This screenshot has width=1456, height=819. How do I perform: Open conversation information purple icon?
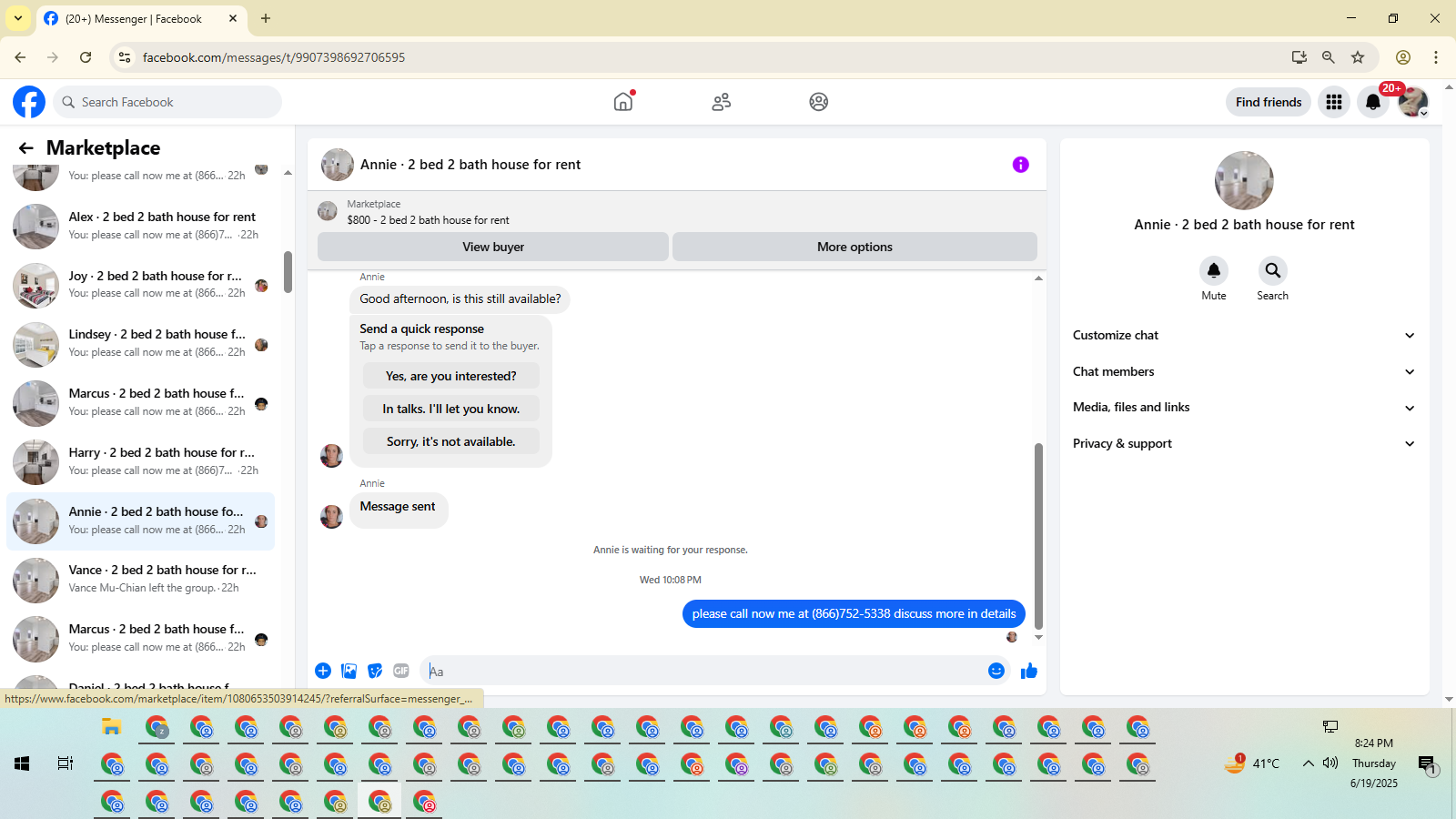pyautogui.click(x=1021, y=165)
